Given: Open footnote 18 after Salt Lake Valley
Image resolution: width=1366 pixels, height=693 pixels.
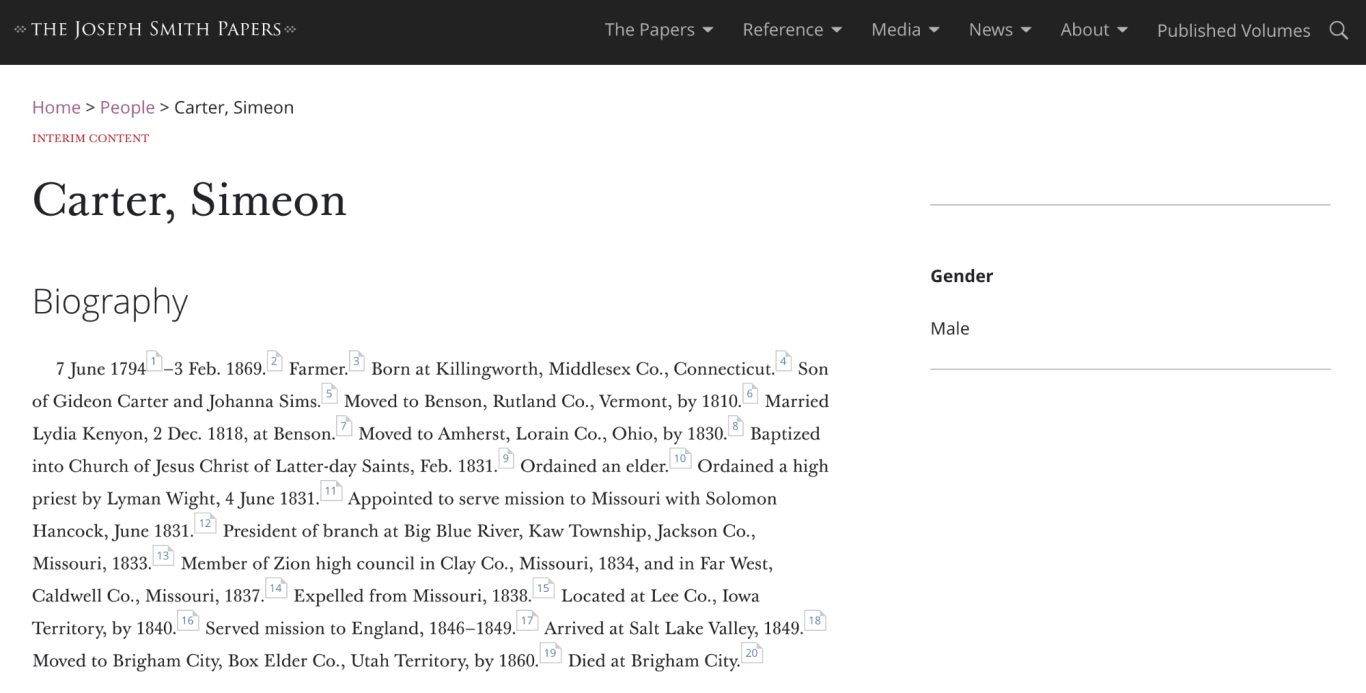Looking at the screenshot, I should (815, 621).
